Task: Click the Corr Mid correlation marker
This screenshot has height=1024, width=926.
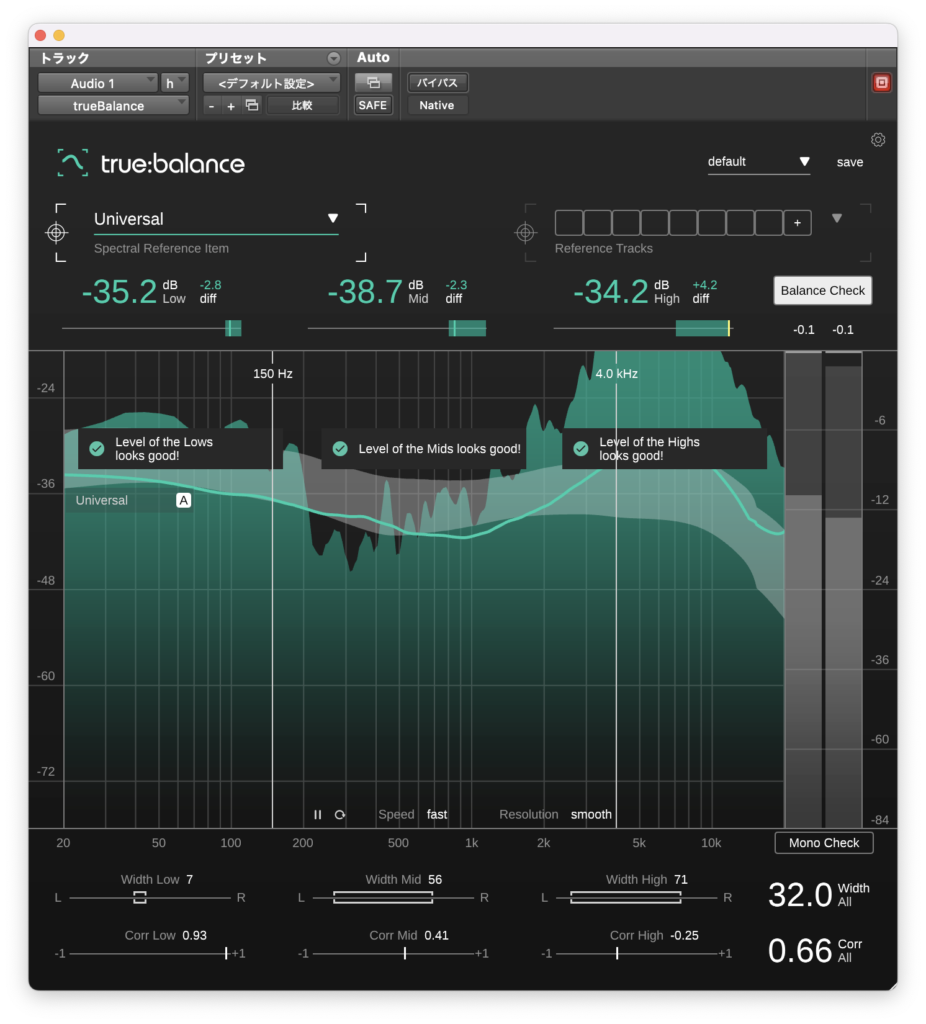Action: point(405,953)
